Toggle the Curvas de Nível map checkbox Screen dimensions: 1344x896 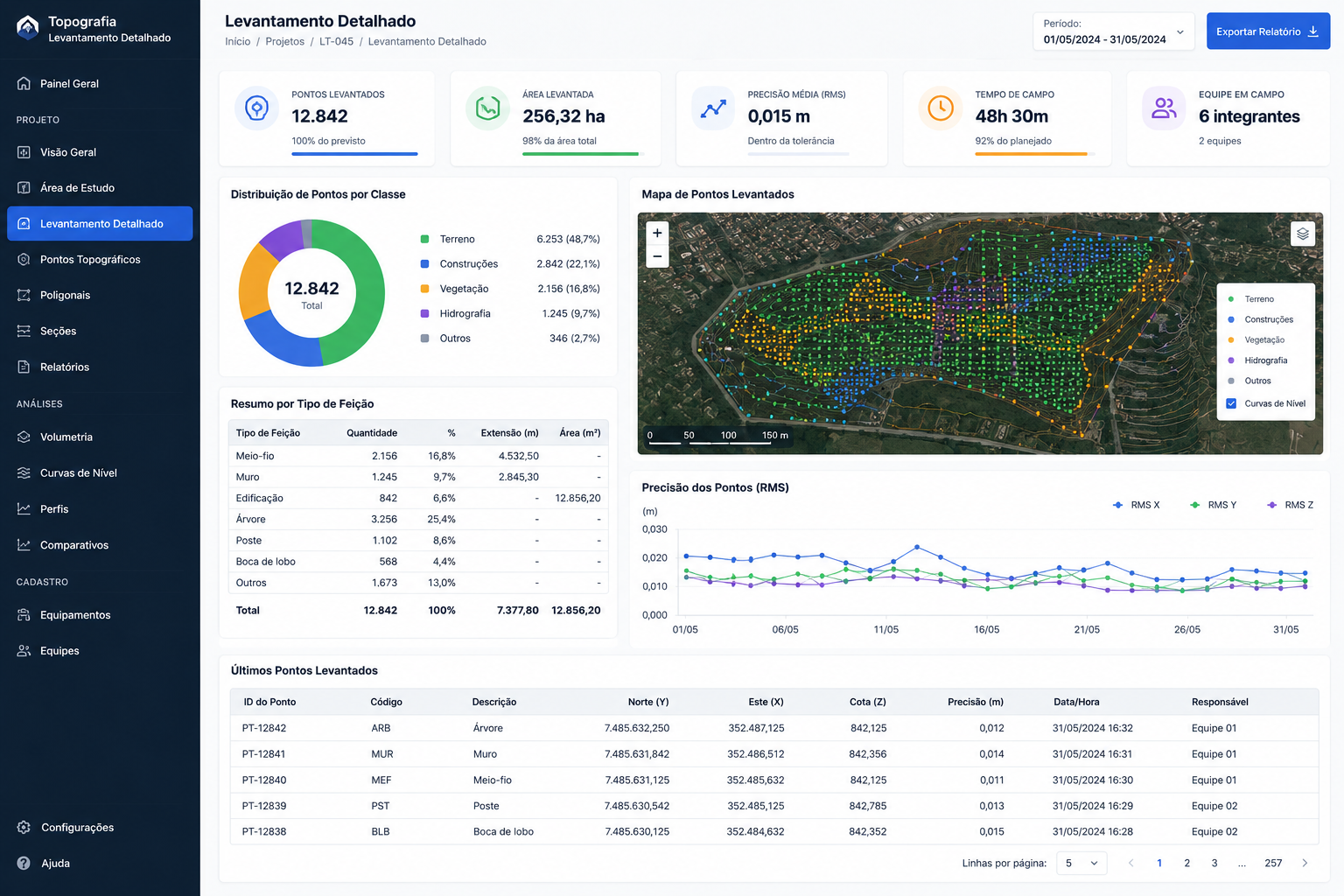click(x=1231, y=403)
